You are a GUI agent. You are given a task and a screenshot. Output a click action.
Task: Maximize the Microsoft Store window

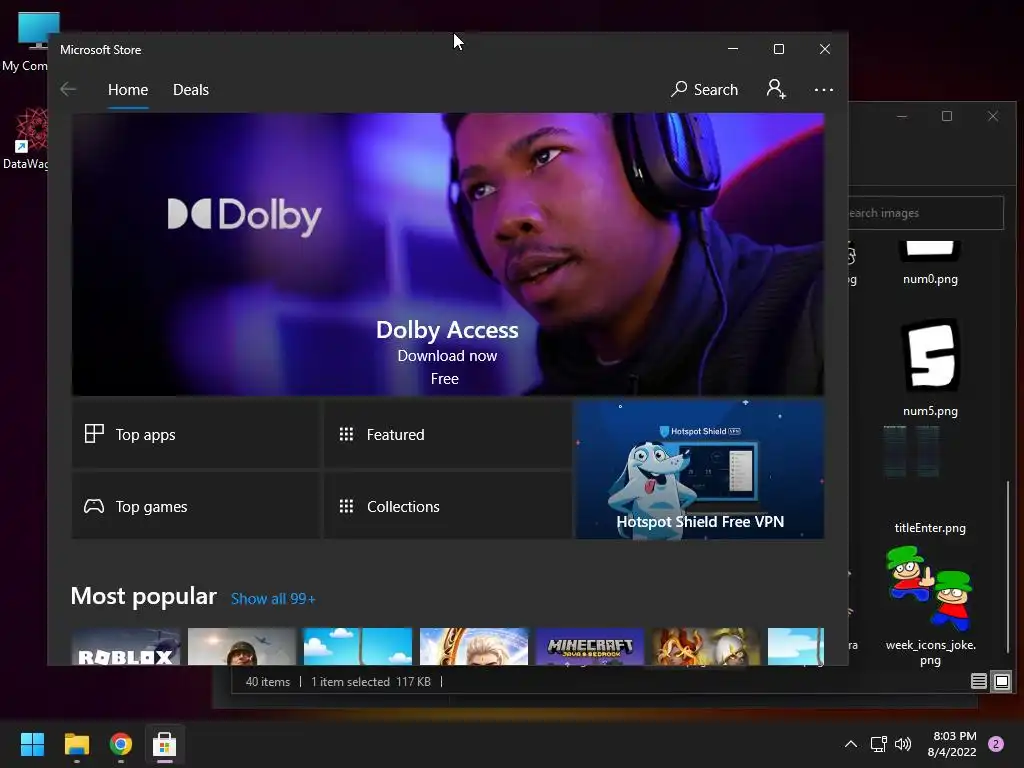778,49
